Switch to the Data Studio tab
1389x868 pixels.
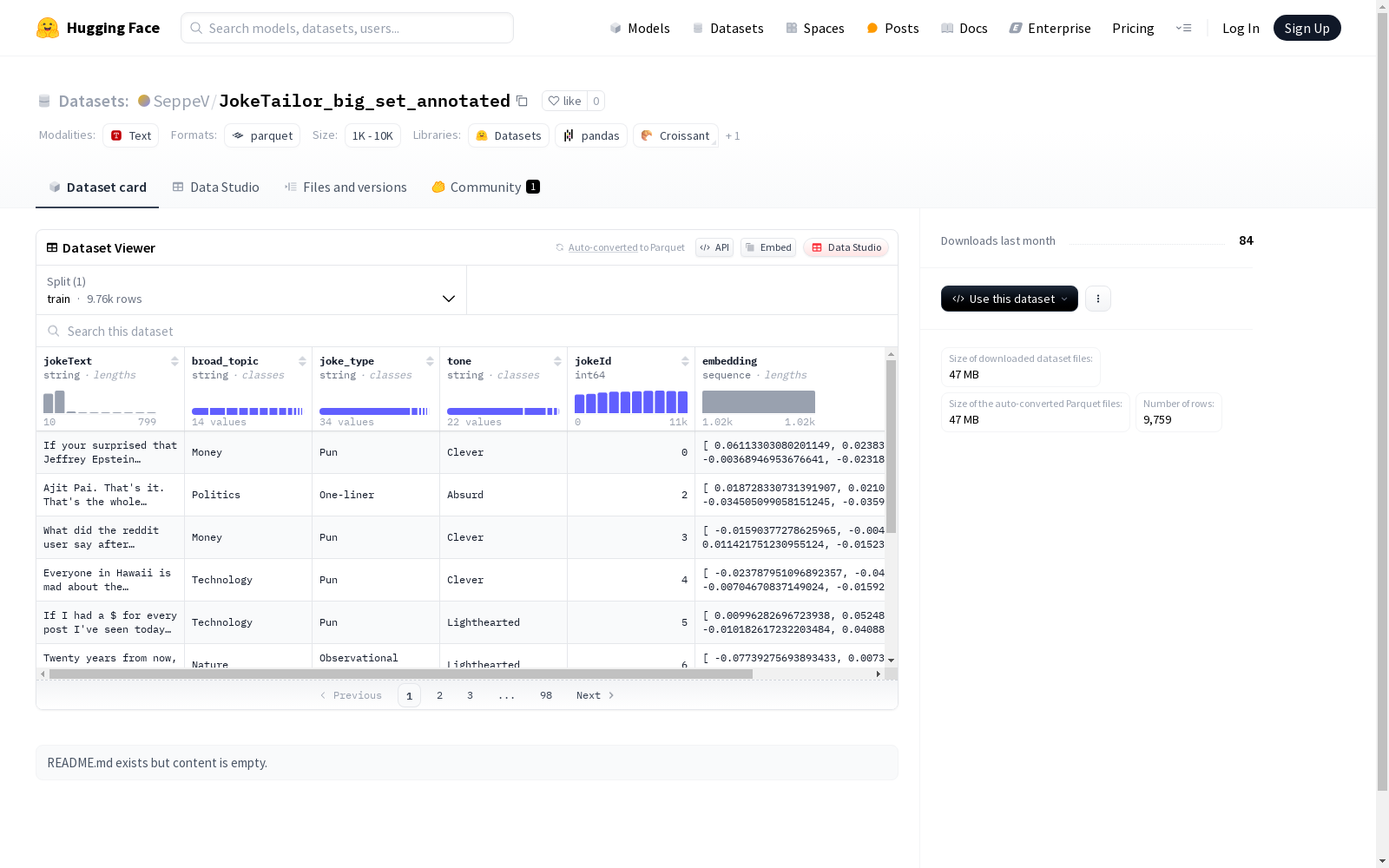click(215, 187)
